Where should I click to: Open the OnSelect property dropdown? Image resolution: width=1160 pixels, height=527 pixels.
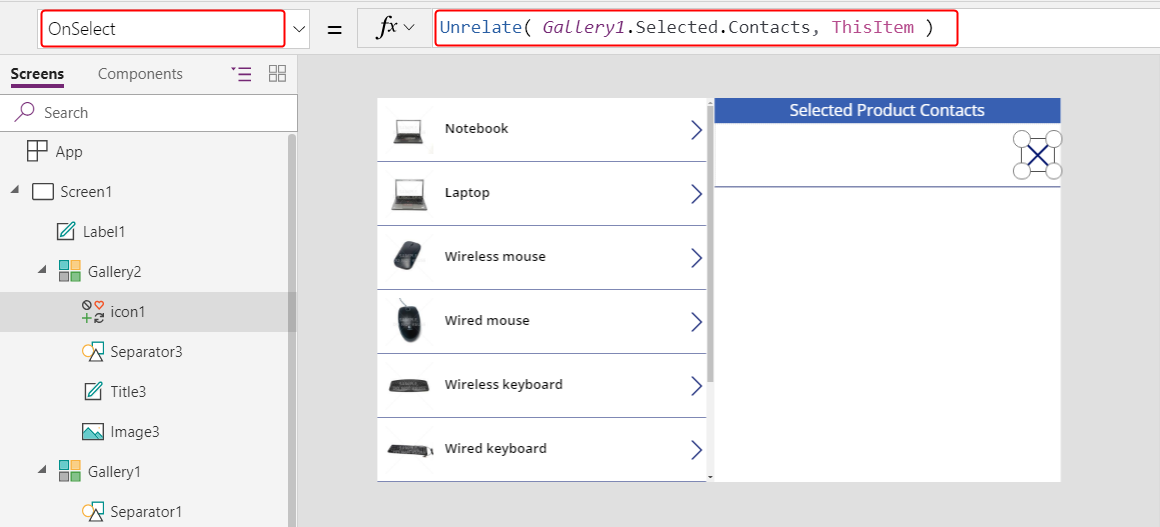click(298, 29)
